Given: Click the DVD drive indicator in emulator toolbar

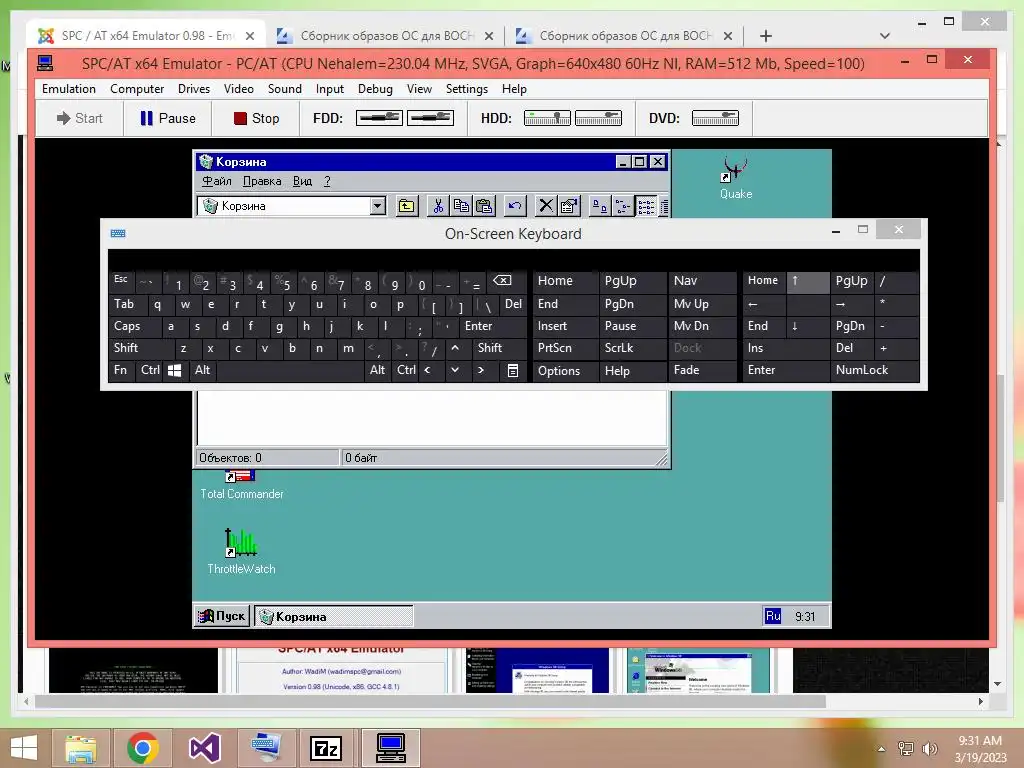Looking at the screenshot, I should pos(715,118).
